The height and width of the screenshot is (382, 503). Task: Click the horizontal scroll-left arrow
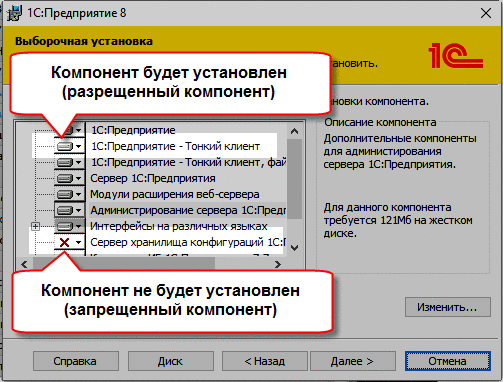pyautogui.click(x=24, y=264)
